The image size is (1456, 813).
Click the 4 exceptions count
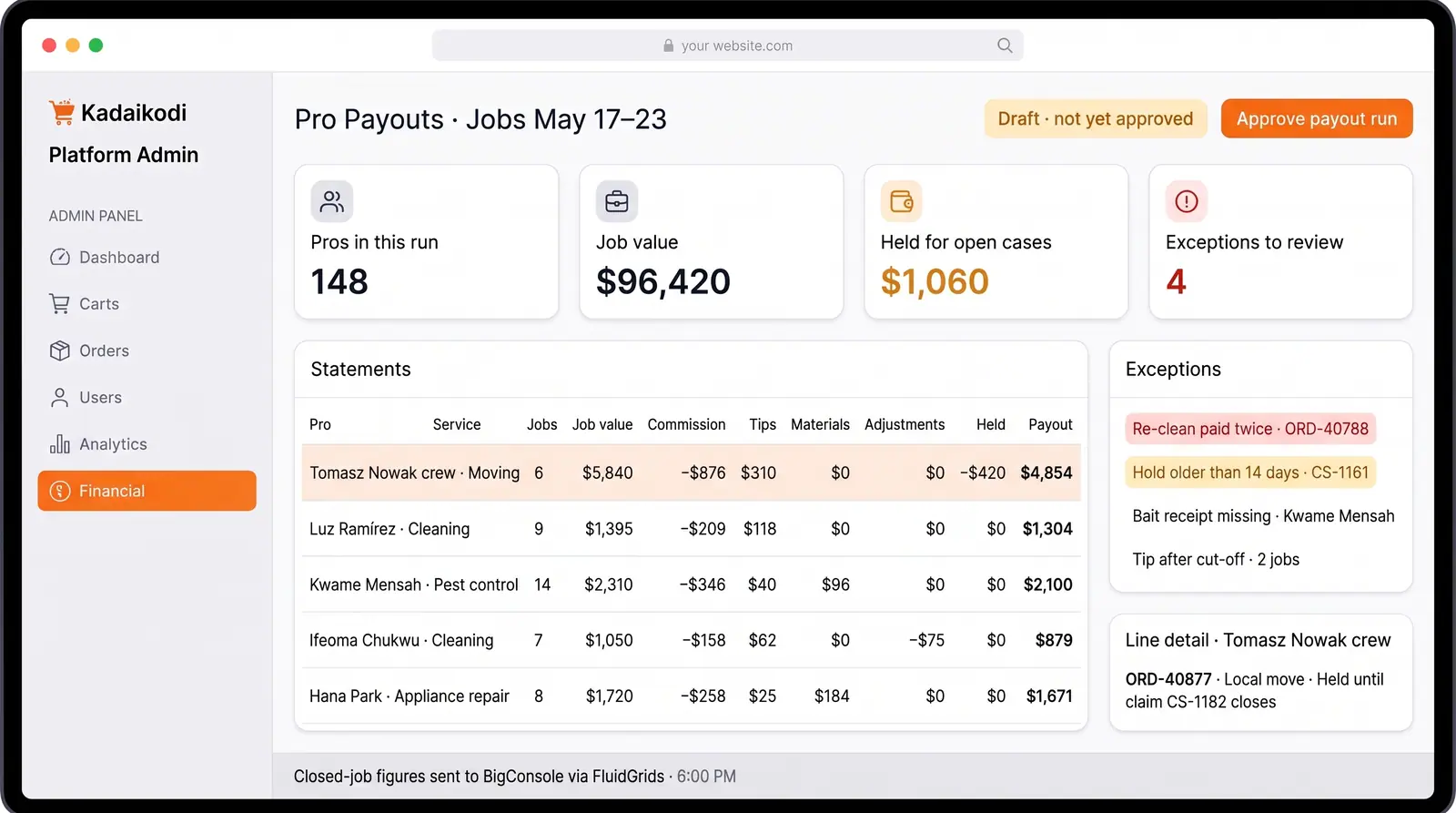pos(1176,281)
